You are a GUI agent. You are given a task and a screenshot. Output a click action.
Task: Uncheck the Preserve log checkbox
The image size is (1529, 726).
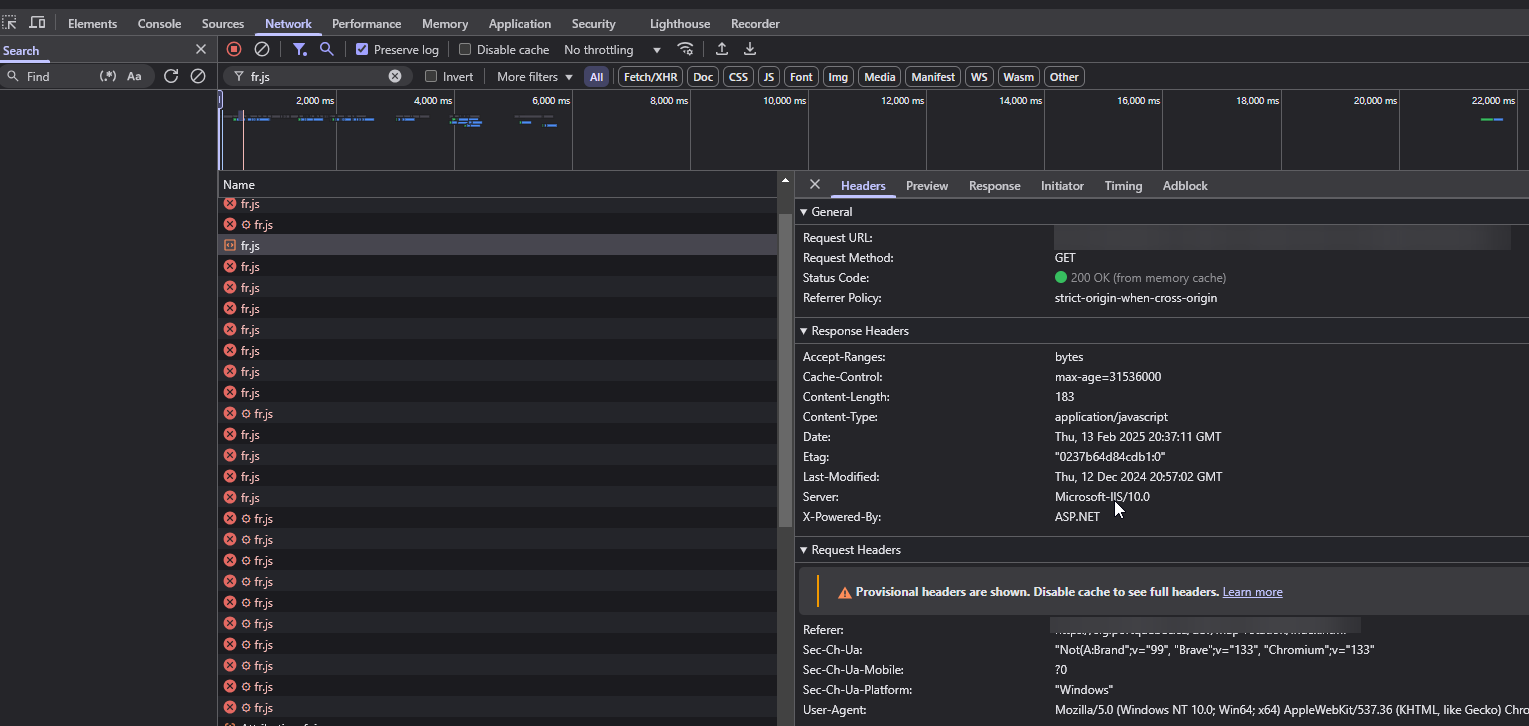coord(361,48)
